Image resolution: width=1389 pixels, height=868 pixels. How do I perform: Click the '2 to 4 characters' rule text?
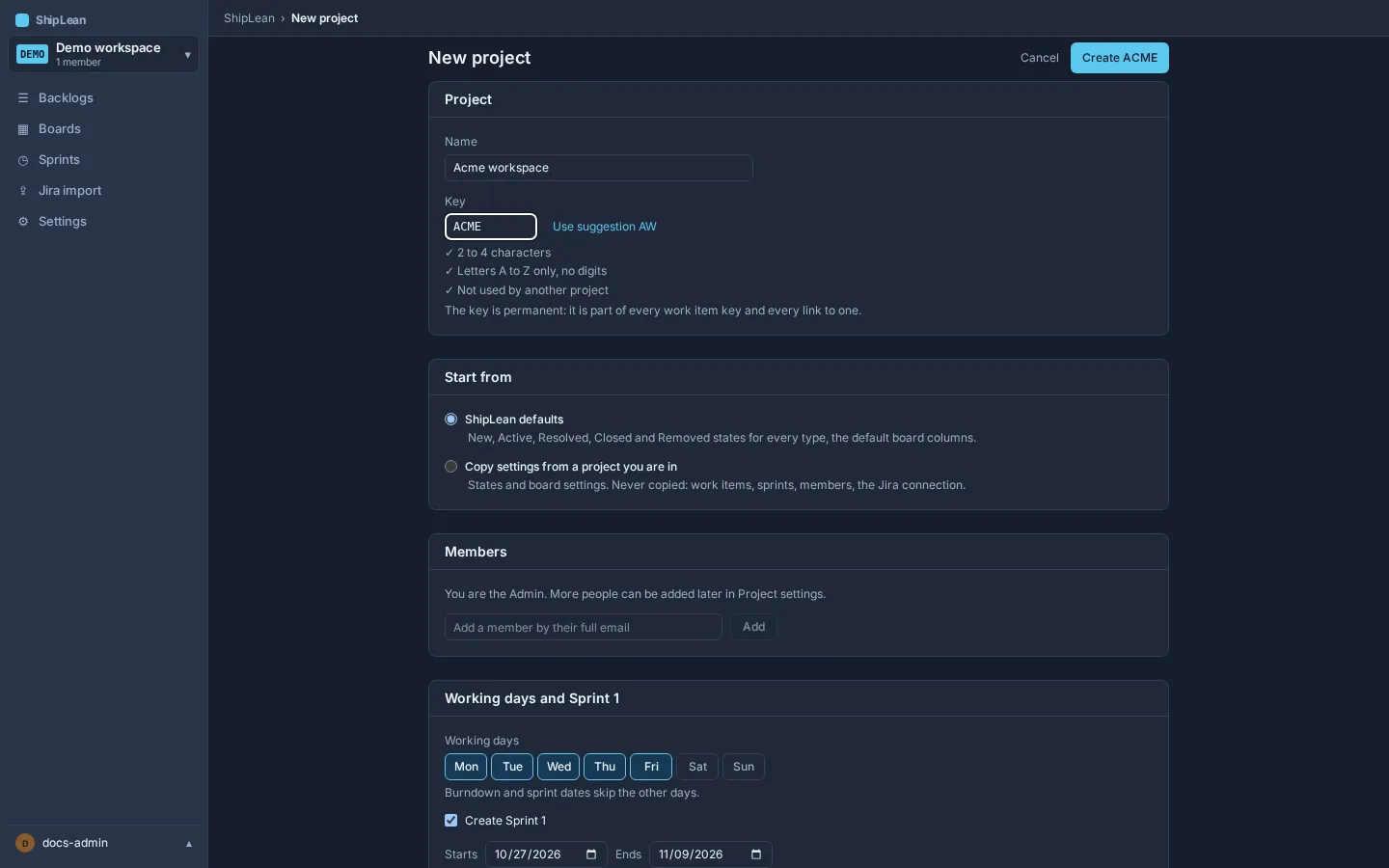click(504, 253)
